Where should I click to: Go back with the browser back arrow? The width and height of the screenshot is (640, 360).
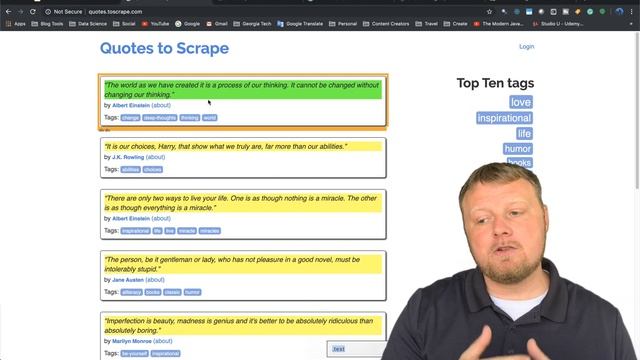9,12
